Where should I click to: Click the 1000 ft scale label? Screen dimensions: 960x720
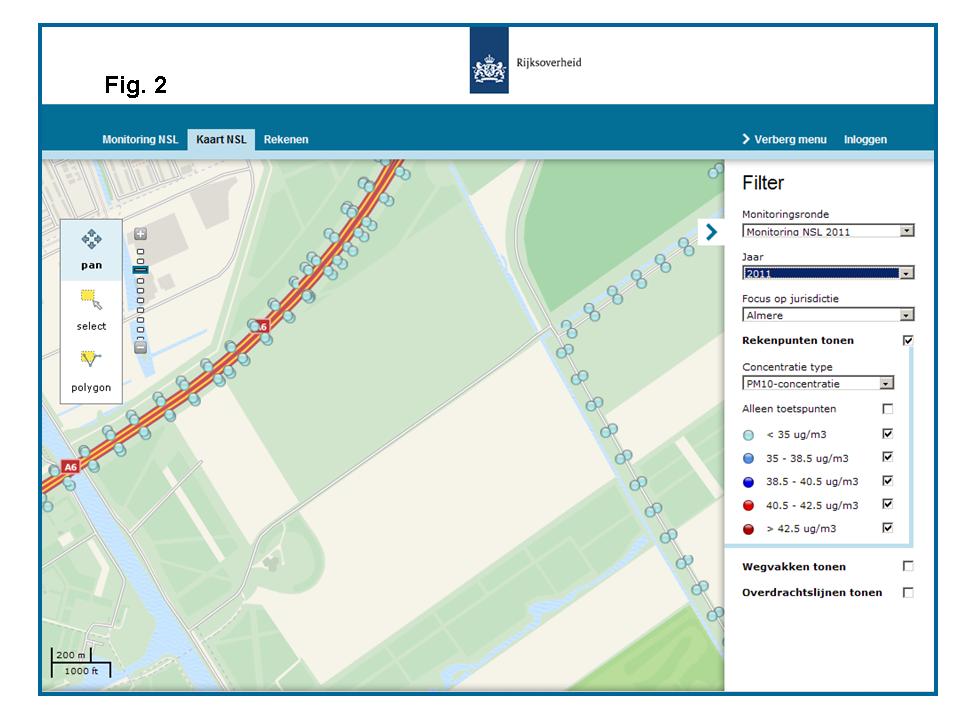pyautogui.click(x=81, y=671)
